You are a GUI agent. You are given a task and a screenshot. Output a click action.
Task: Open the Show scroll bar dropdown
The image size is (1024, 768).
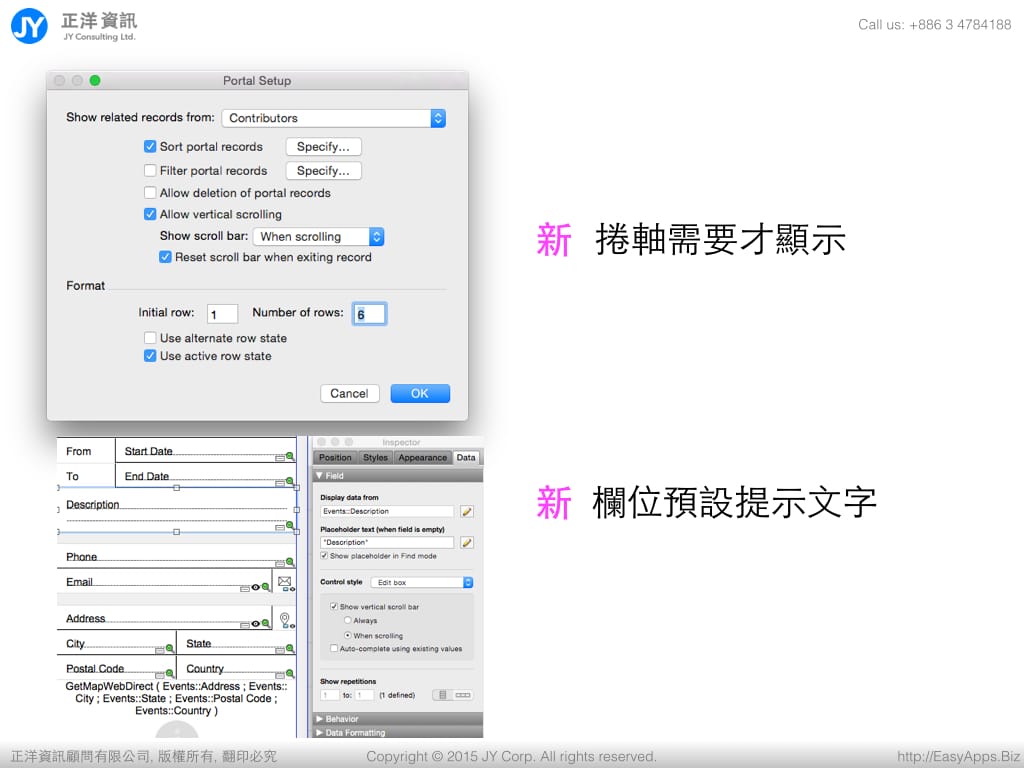click(x=318, y=237)
